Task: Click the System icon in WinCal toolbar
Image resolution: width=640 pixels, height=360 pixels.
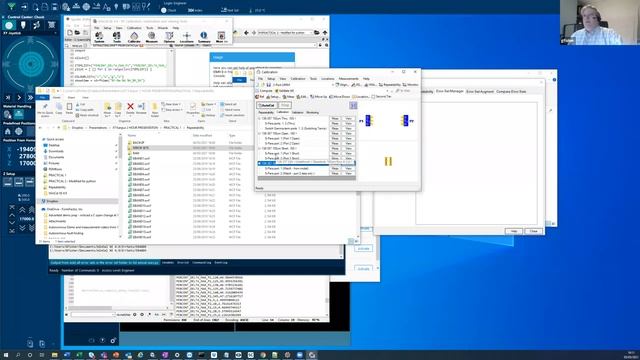Action: (x=99, y=37)
